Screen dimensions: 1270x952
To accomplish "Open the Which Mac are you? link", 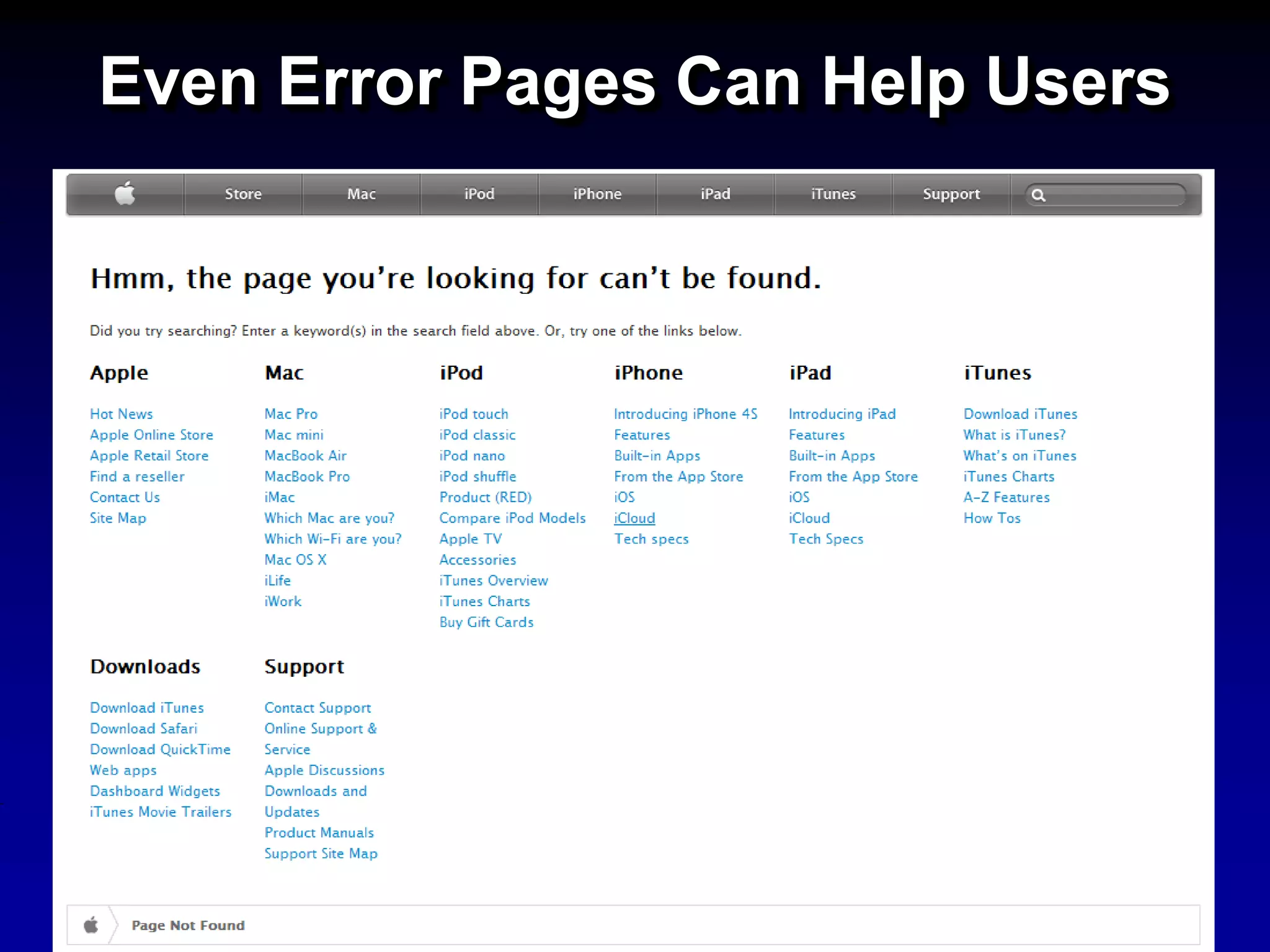I will click(329, 518).
